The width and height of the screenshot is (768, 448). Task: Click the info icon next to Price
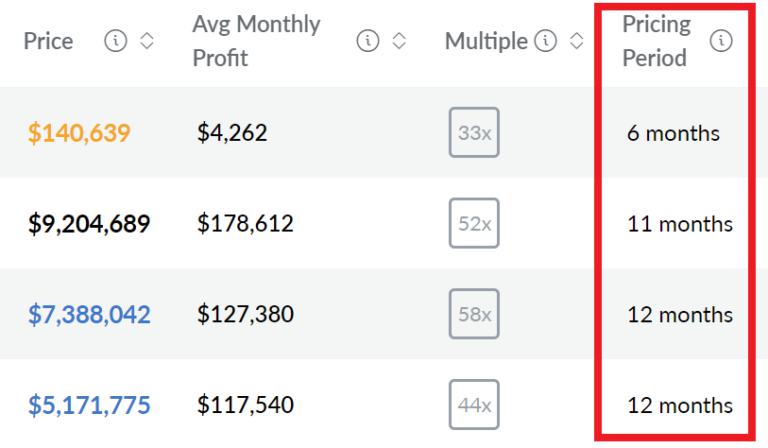116,41
